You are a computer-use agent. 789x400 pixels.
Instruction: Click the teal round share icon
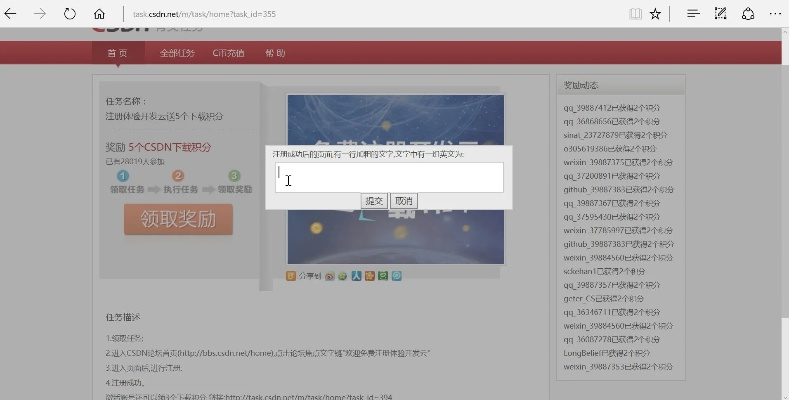tap(397, 276)
